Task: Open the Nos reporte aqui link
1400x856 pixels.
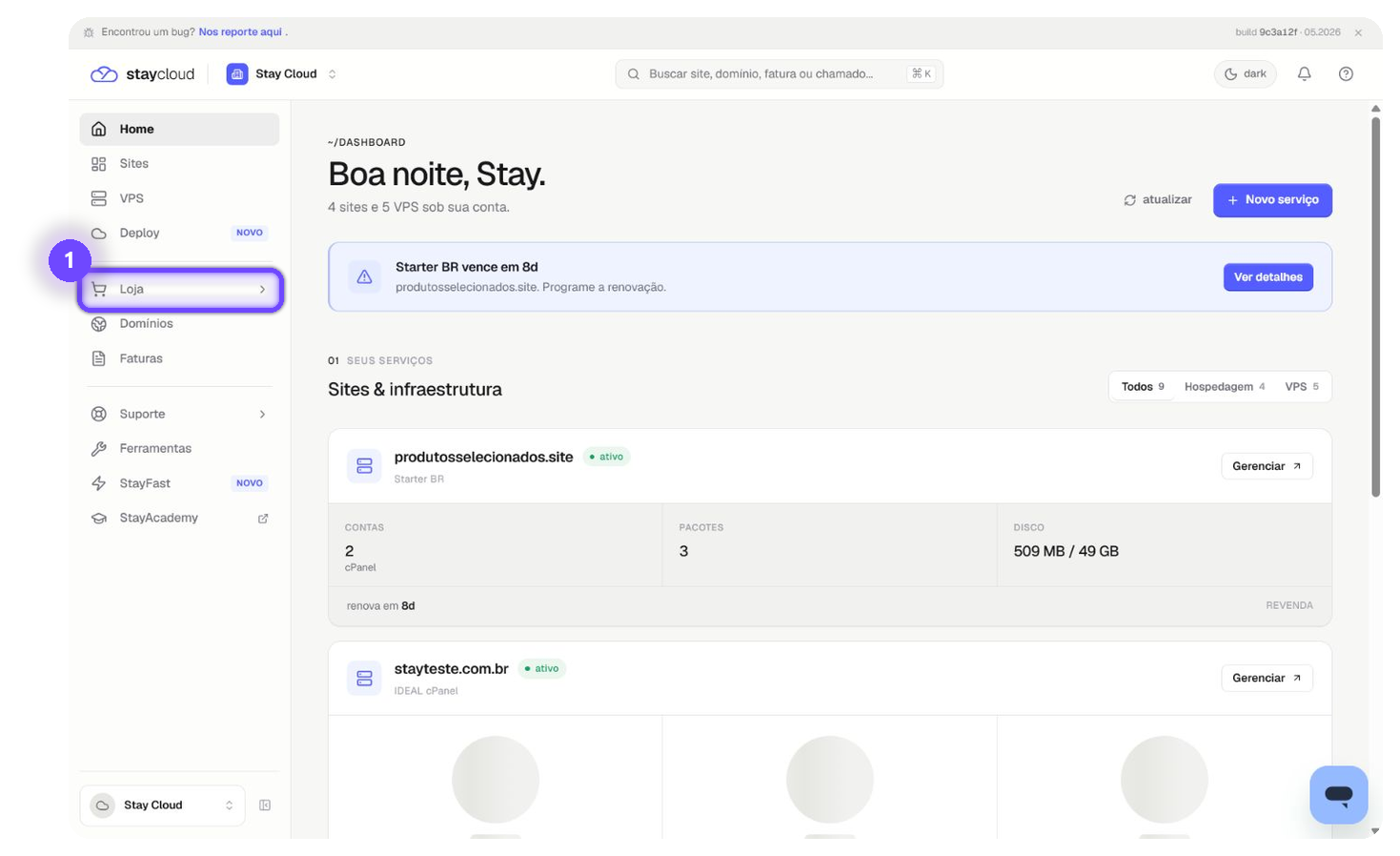Action: click(240, 32)
